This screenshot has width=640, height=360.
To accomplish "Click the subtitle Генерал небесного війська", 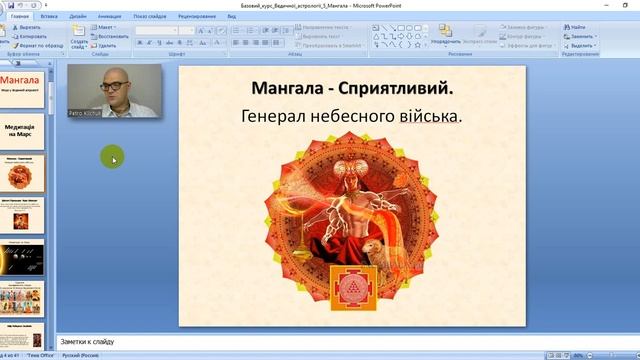I will point(351,116).
